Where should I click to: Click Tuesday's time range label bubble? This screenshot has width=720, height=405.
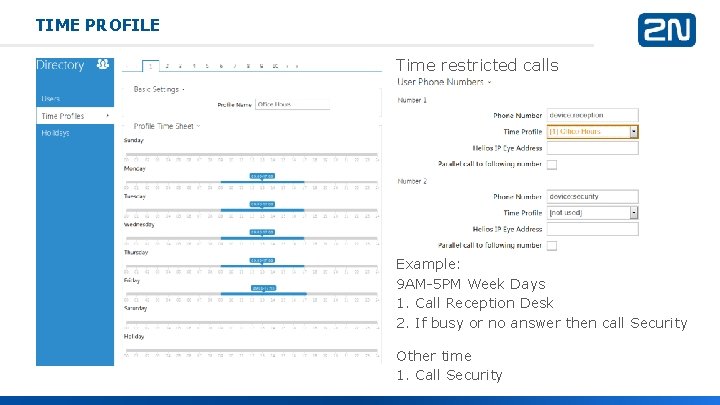(x=262, y=204)
